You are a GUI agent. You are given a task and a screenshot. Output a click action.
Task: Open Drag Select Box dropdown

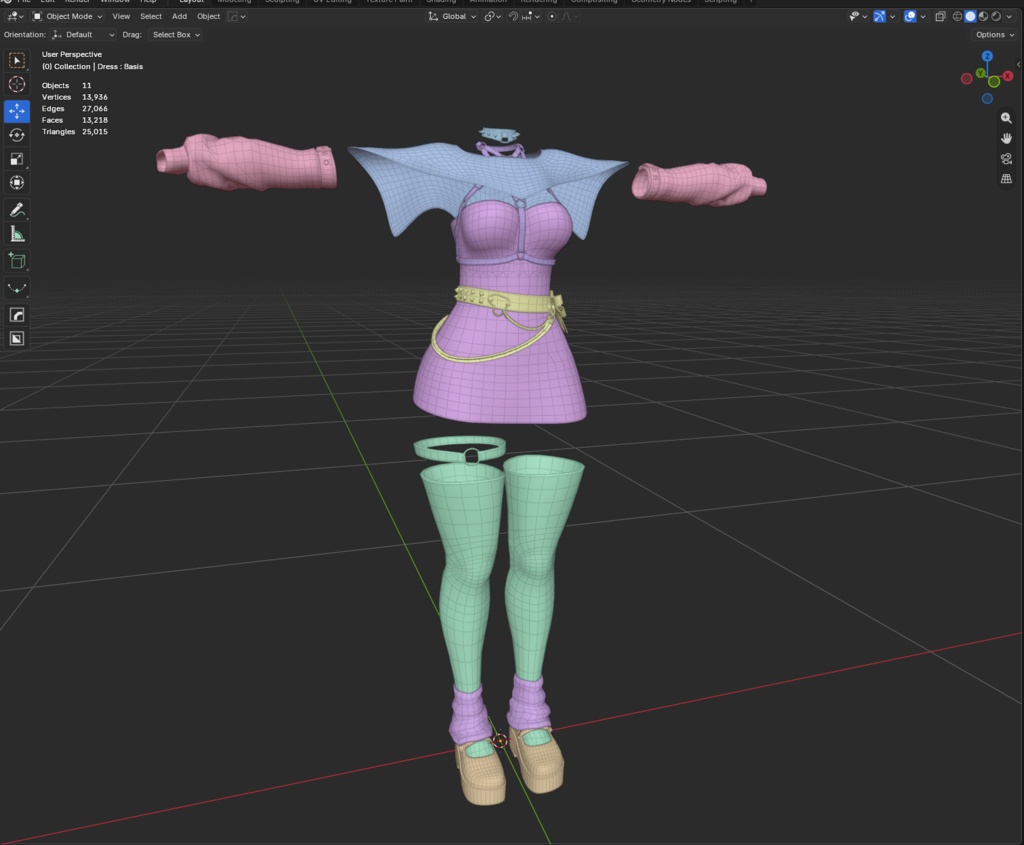(x=175, y=35)
